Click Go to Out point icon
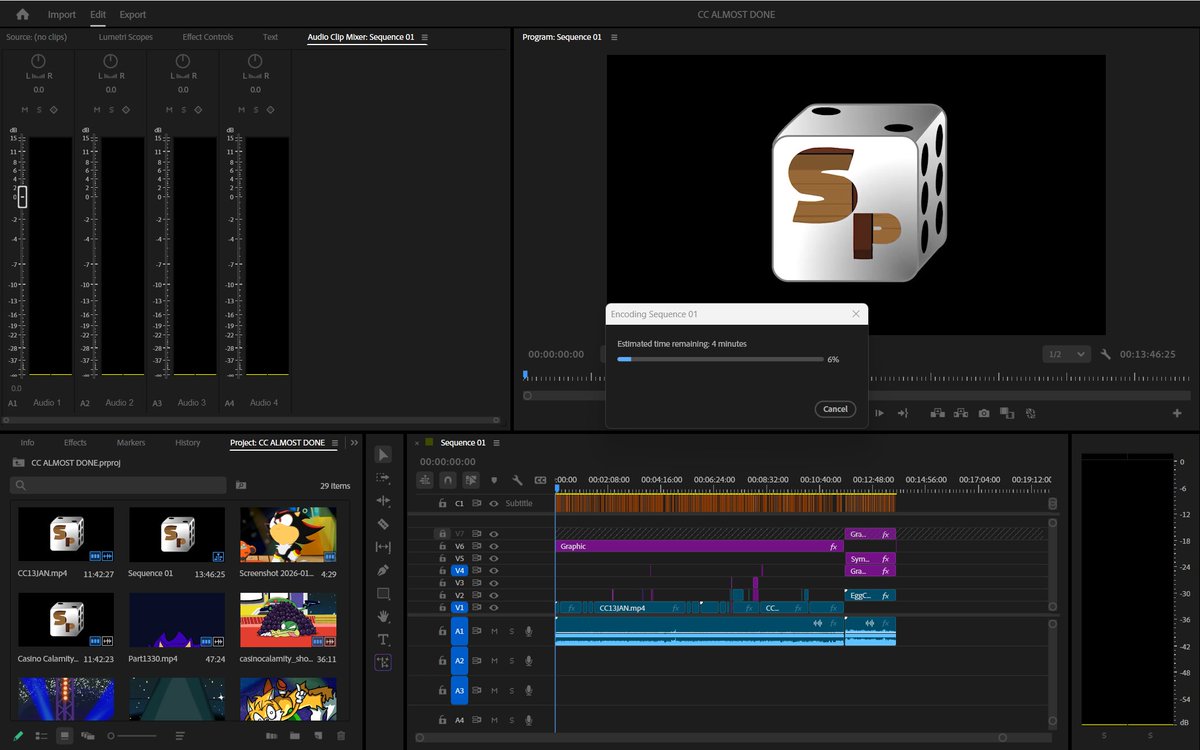Viewport: 1200px width, 750px height. coord(902,413)
